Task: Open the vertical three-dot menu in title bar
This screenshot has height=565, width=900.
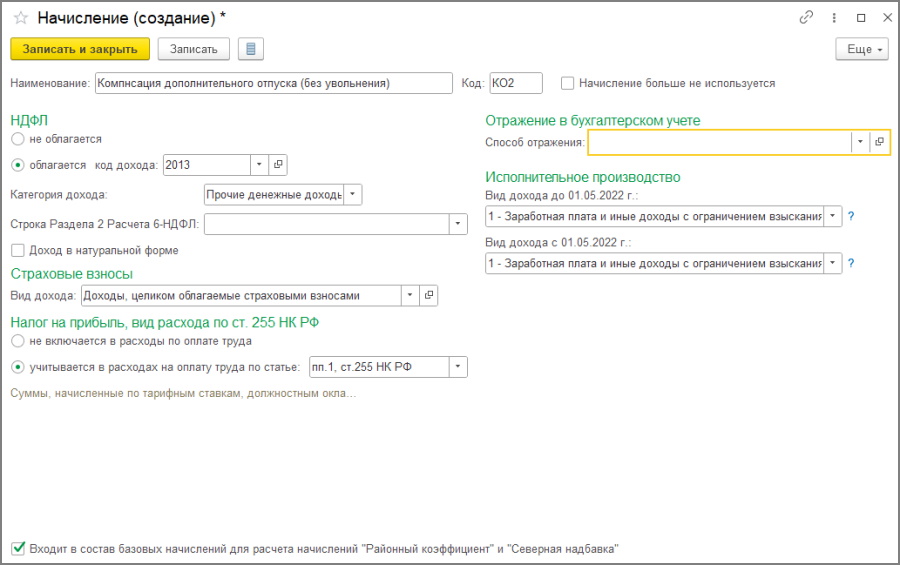Action: pyautogui.click(x=834, y=18)
